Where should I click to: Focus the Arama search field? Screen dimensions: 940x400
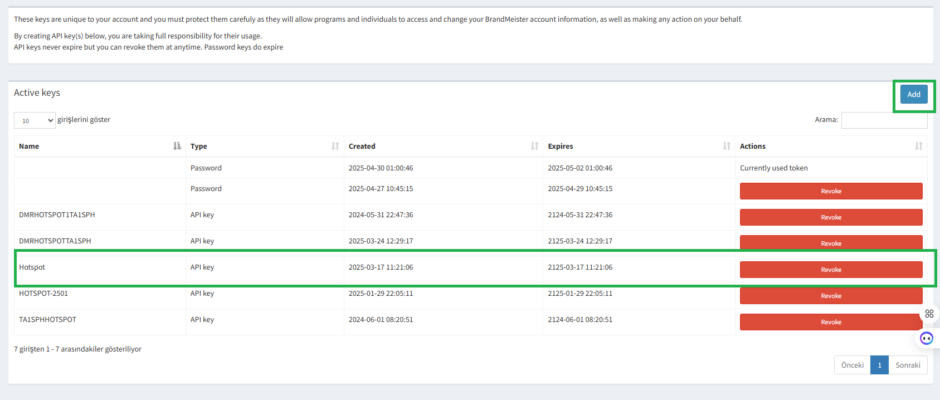coord(884,120)
